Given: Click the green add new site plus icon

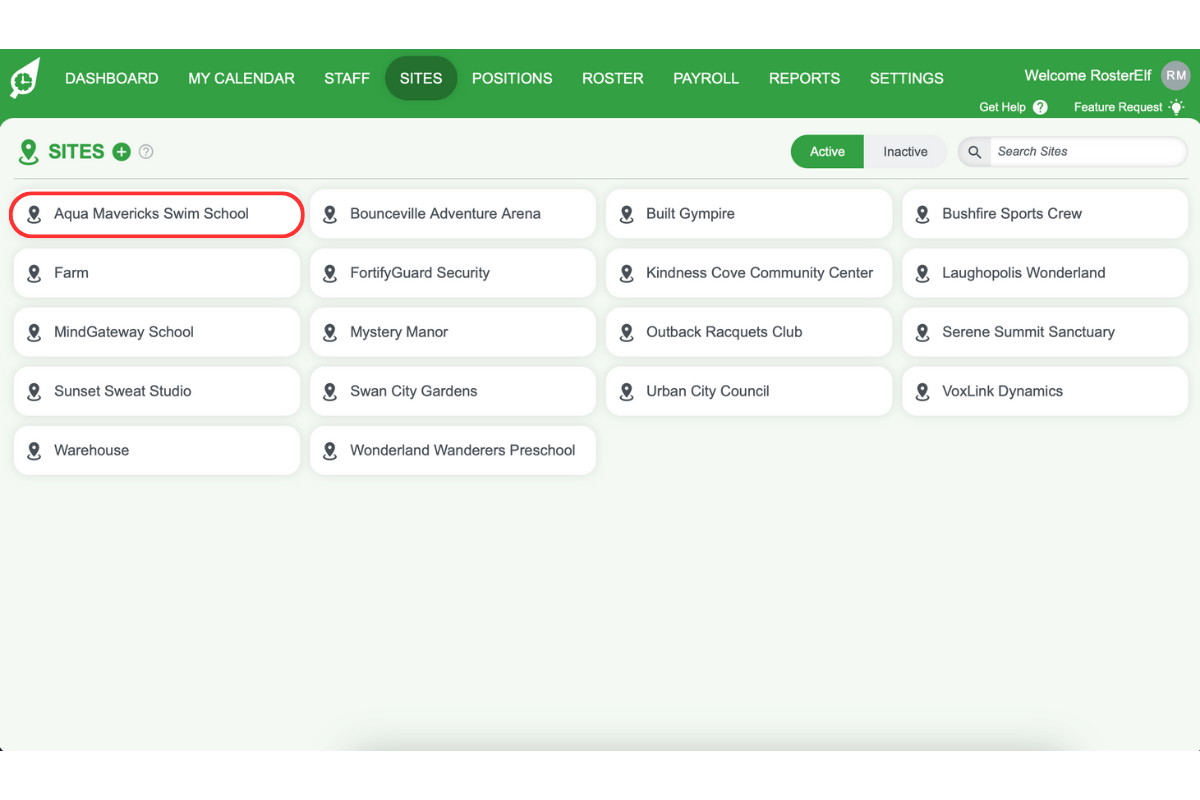Looking at the screenshot, I should (x=121, y=151).
